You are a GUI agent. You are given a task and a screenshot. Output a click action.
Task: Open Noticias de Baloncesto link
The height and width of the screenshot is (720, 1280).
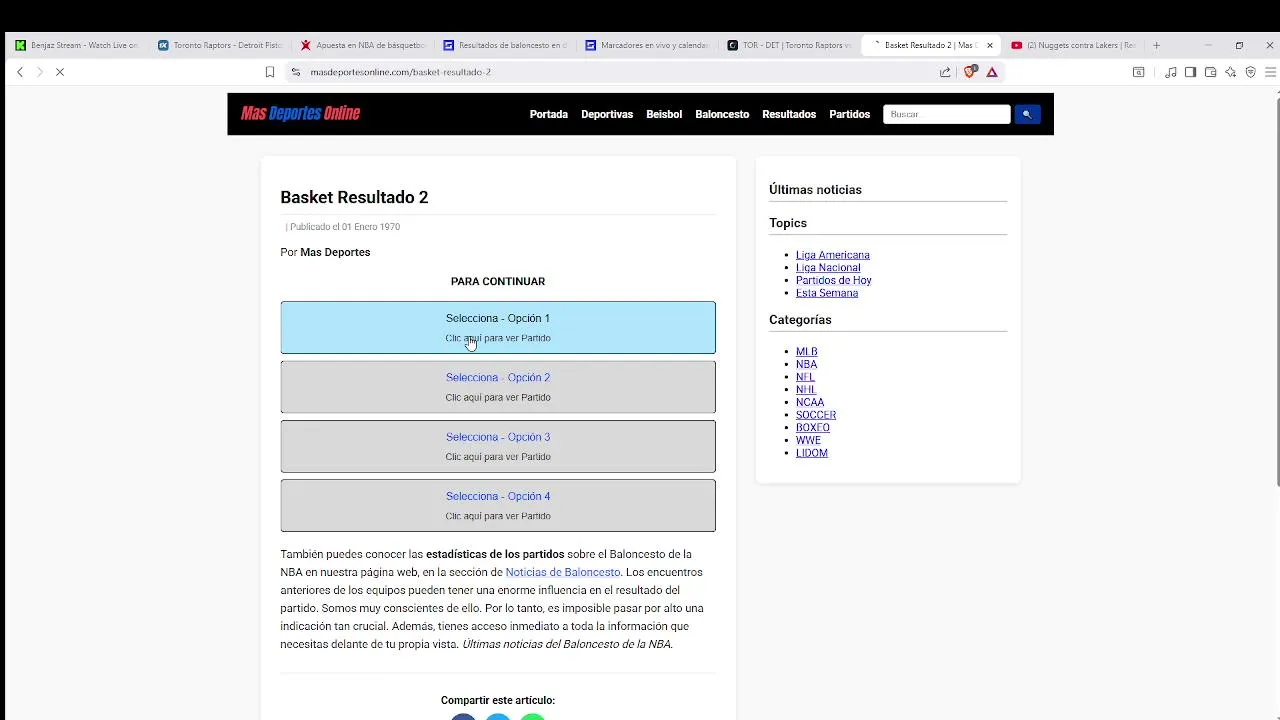(x=562, y=572)
